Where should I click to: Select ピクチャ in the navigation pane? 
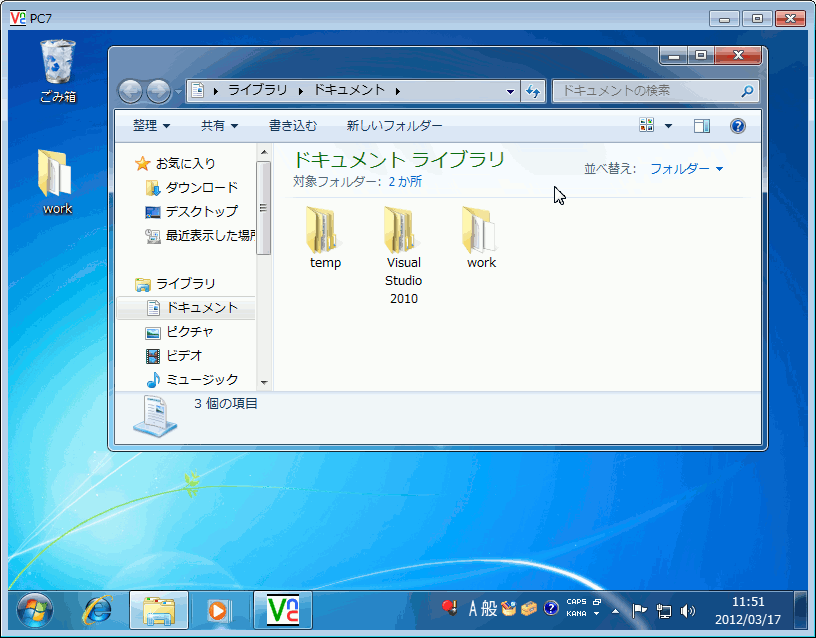coord(190,332)
